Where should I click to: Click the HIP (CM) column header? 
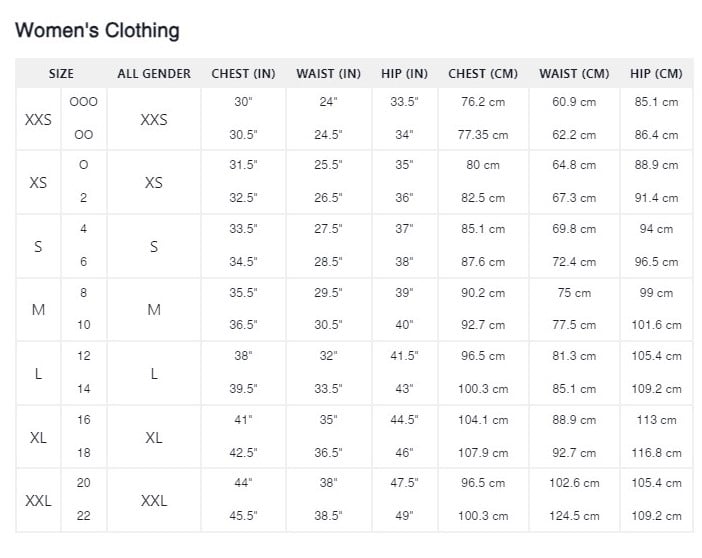coord(656,73)
